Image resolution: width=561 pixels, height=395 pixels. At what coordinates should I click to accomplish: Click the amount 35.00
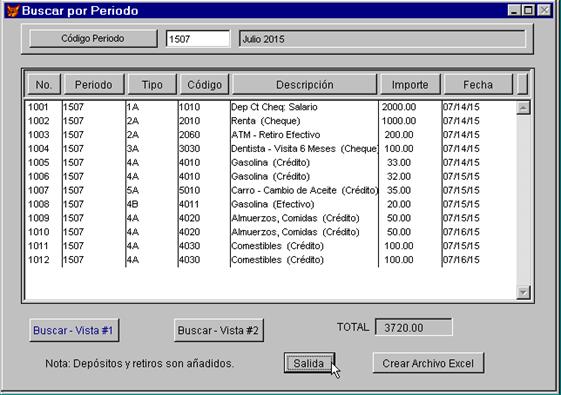pos(399,190)
